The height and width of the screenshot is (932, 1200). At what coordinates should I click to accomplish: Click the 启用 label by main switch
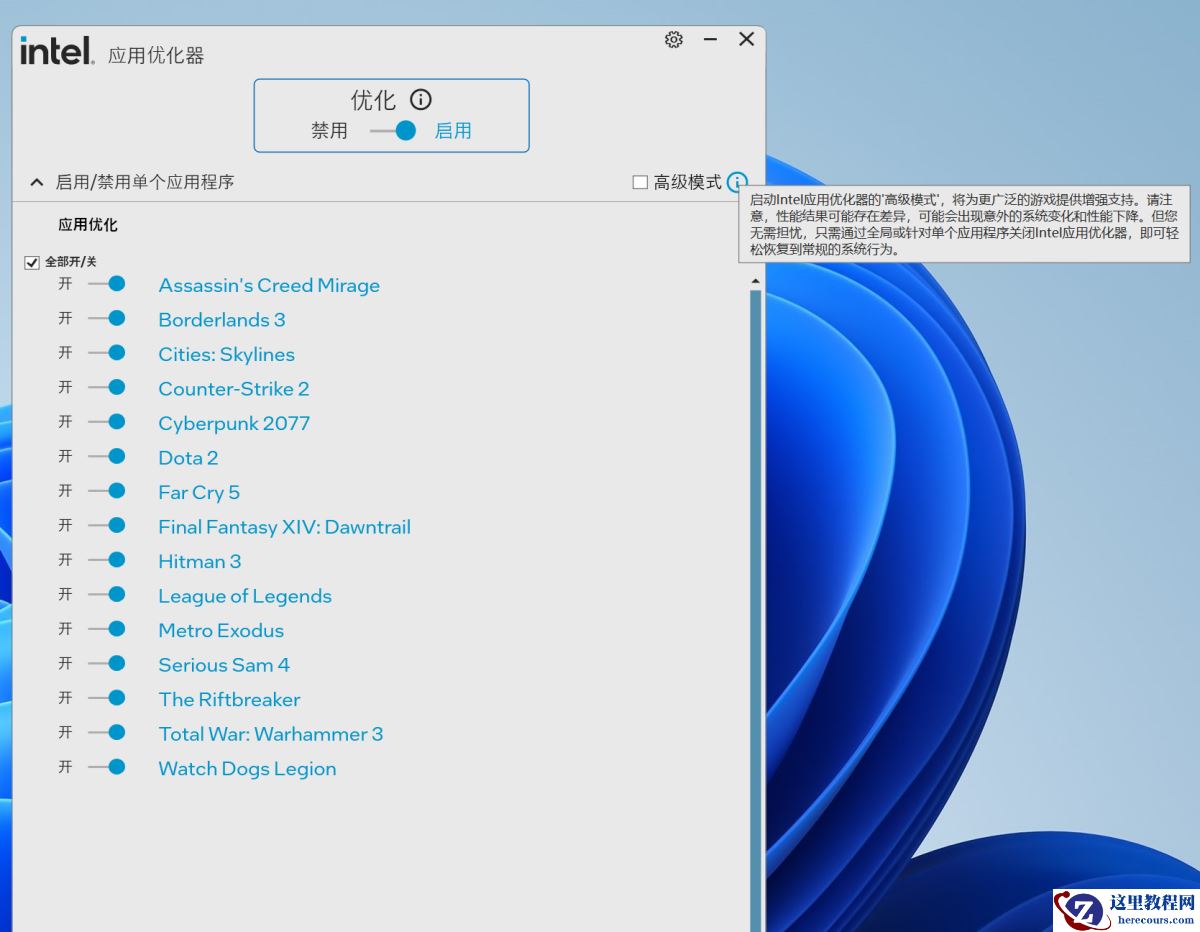453,130
